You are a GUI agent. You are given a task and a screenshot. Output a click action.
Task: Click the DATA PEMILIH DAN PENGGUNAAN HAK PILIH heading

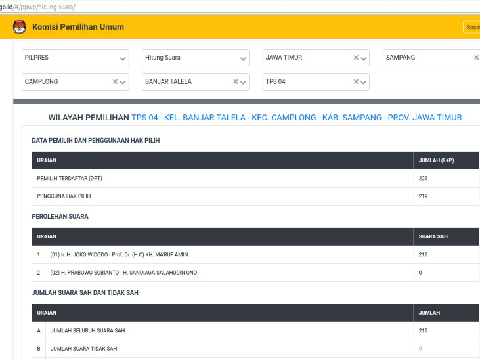point(96,141)
